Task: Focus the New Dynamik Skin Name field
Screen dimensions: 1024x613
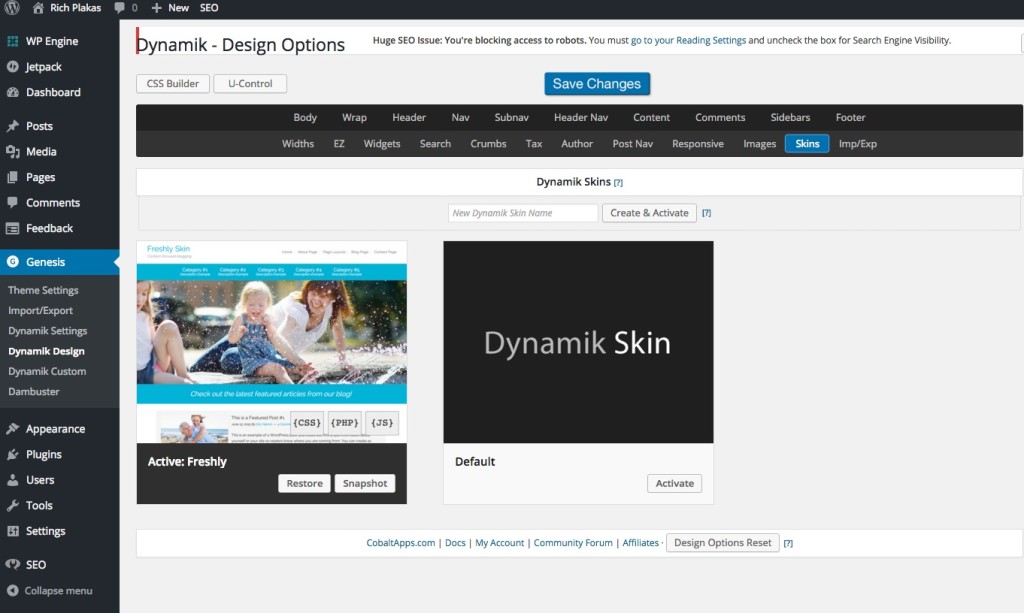Action: pyautogui.click(x=523, y=213)
